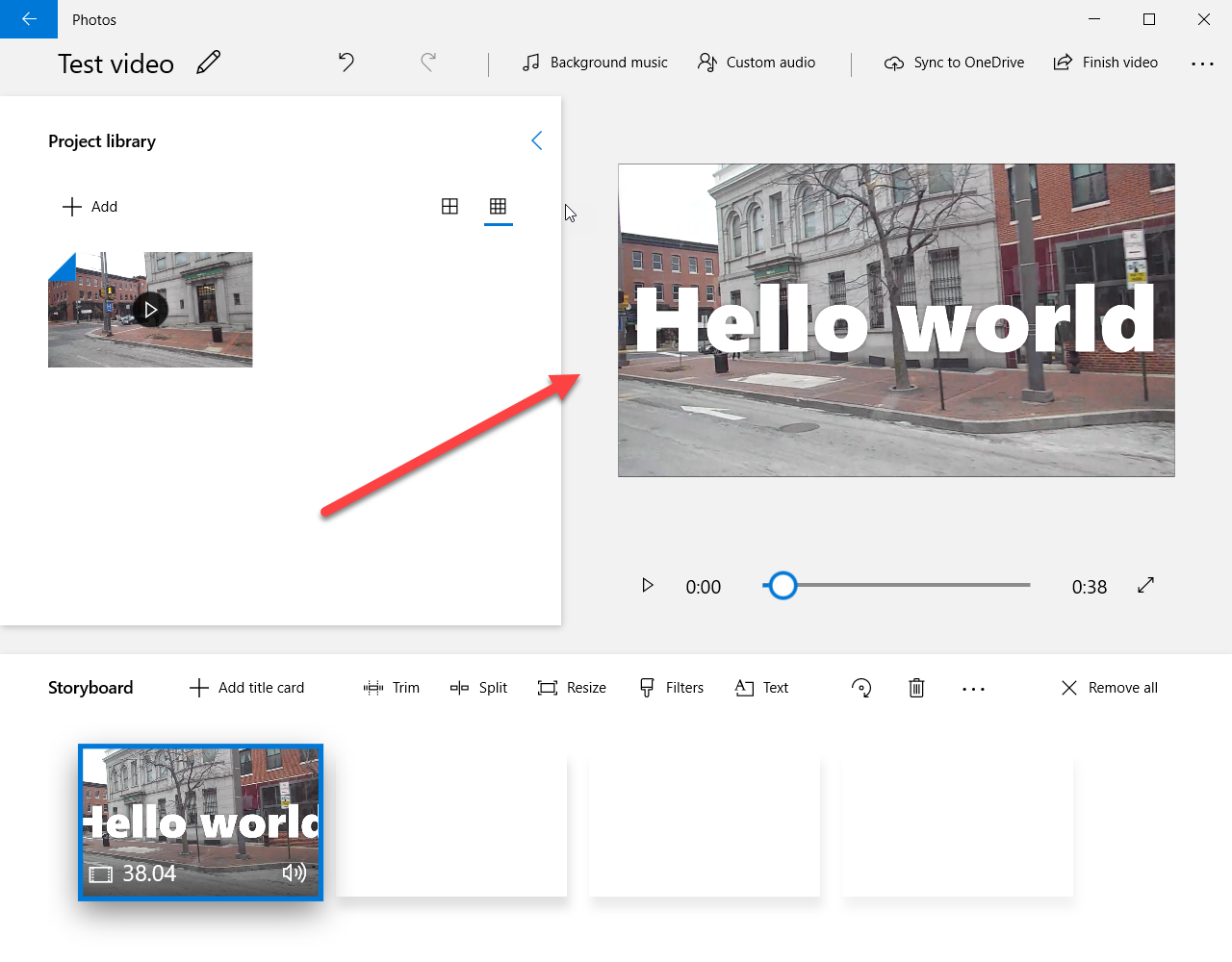Undo the last edit
This screenshot has height=962, width=1232.
pos(346,63)
